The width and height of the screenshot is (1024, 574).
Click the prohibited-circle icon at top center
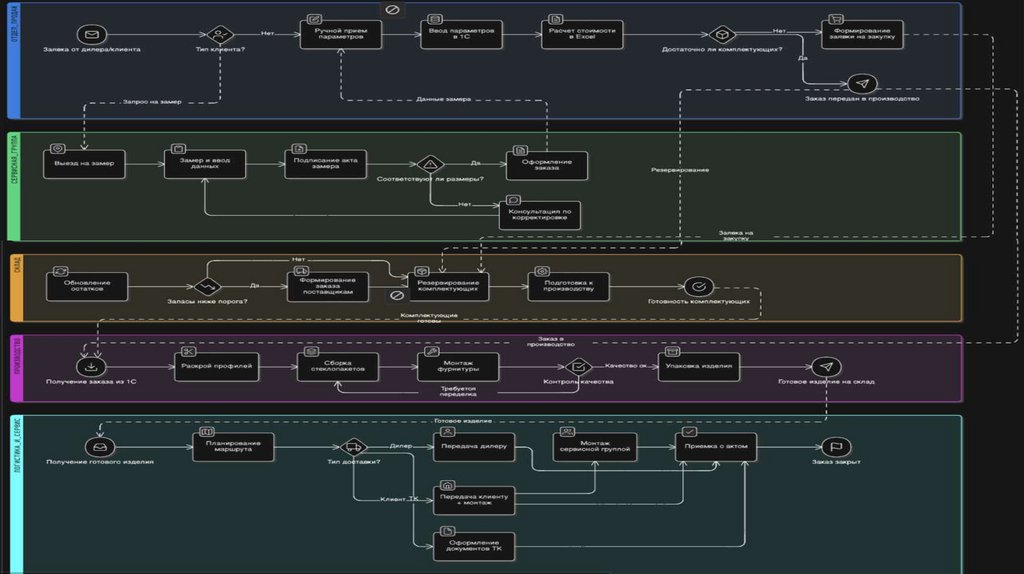click(x=392, y=9)
